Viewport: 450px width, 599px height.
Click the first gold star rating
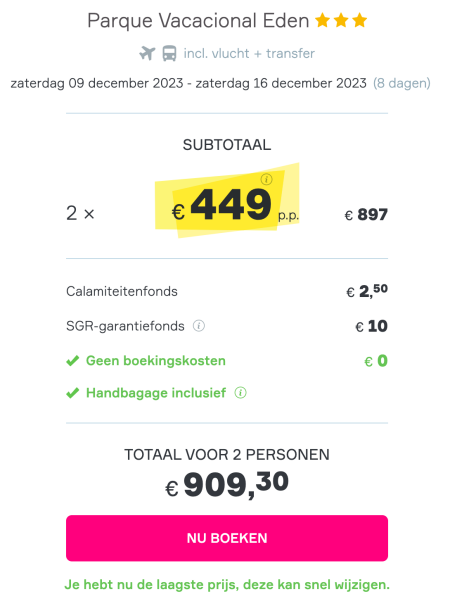point(322,20)
